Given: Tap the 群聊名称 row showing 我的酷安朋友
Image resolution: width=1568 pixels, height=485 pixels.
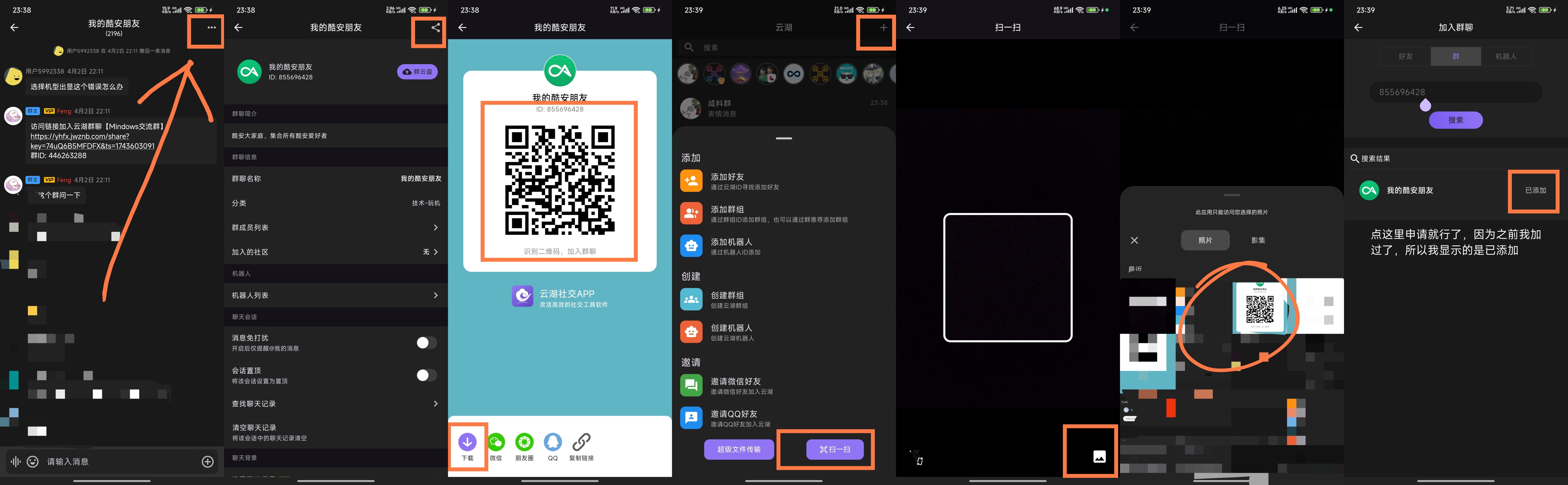Looking at the screenshot, I should coord(336,179).
